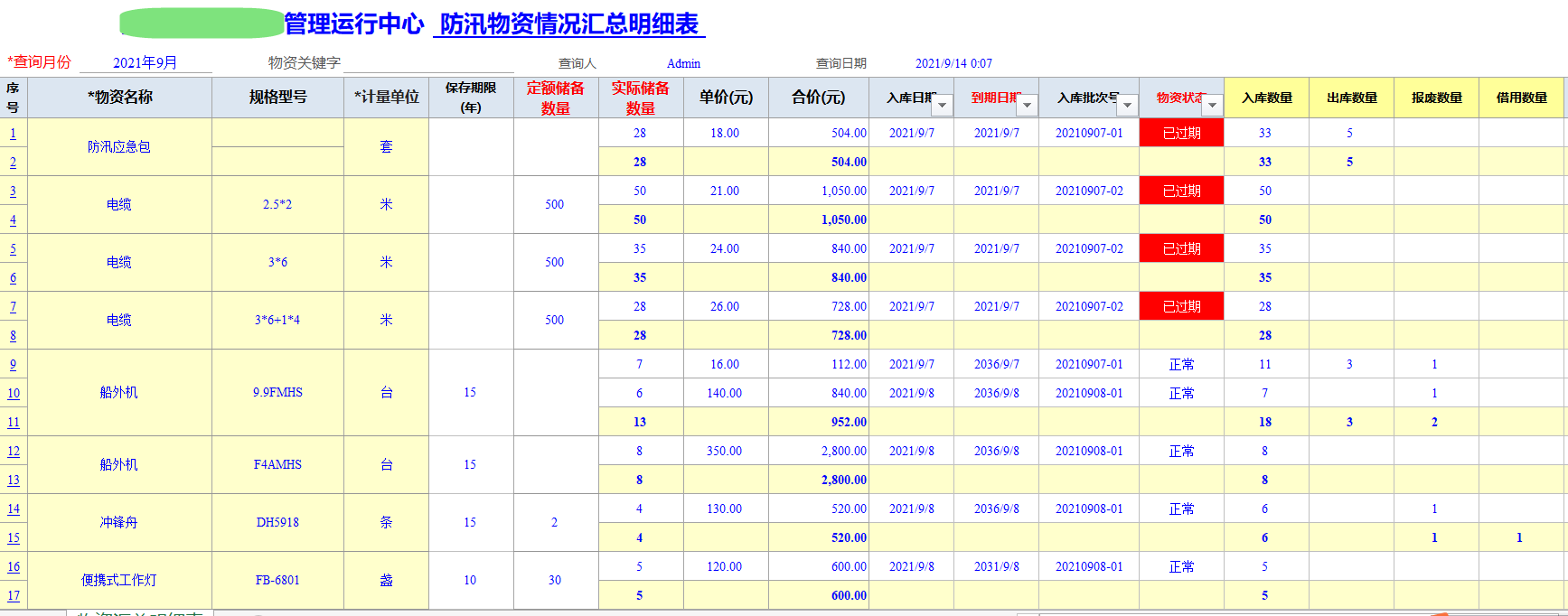This screenshot has width=1568, height=616.
Task: Select the 查询月份 field showing 2021年9月
Action: coord(146,63)
